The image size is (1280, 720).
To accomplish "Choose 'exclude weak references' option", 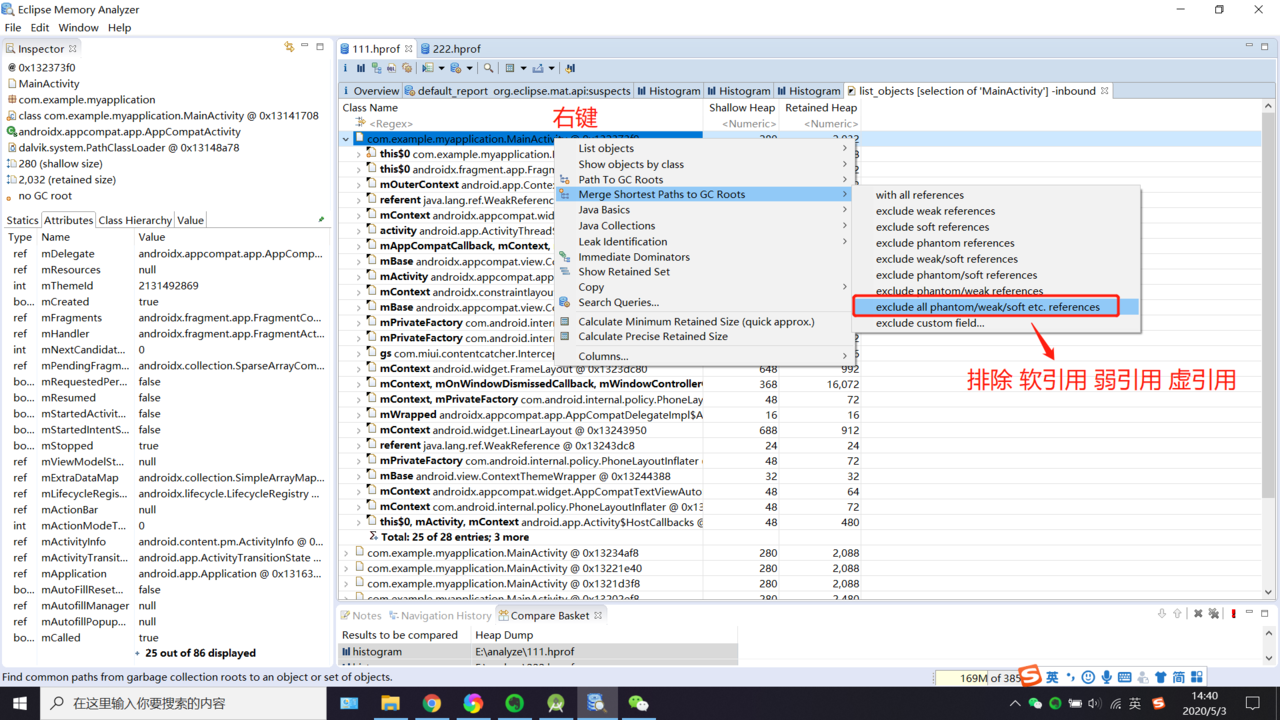I will (x=935, y=211).
